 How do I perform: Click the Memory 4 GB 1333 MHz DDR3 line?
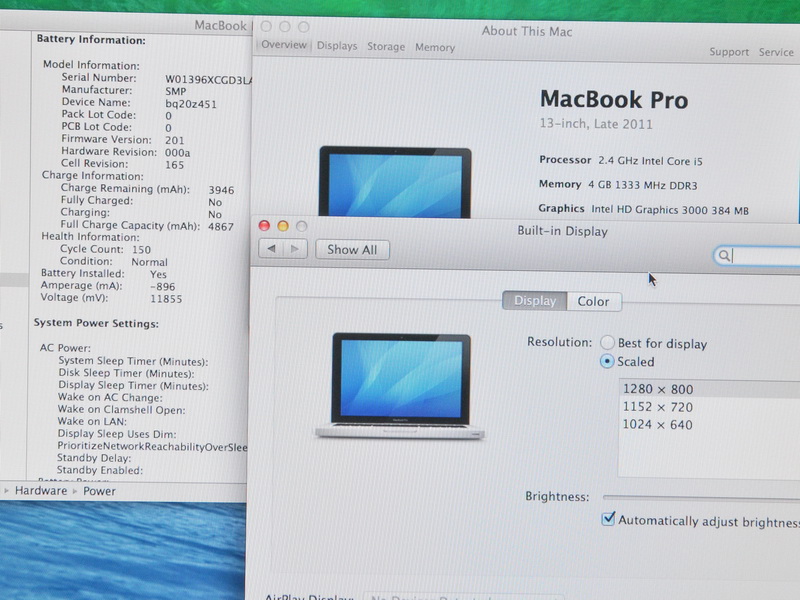click(x=618, y=185)
